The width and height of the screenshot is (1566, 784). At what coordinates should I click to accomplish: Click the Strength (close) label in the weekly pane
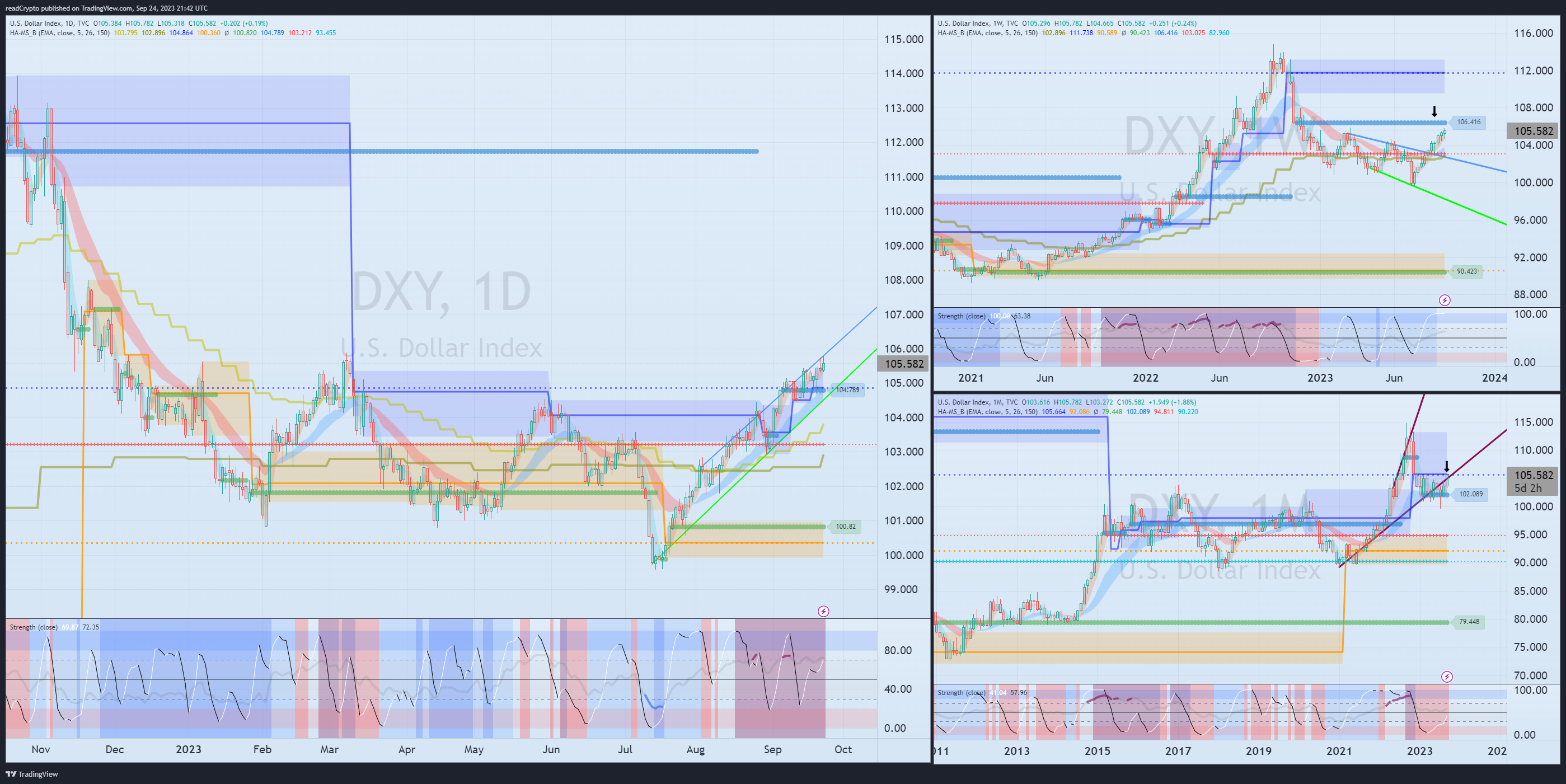(x=962, y=316)
